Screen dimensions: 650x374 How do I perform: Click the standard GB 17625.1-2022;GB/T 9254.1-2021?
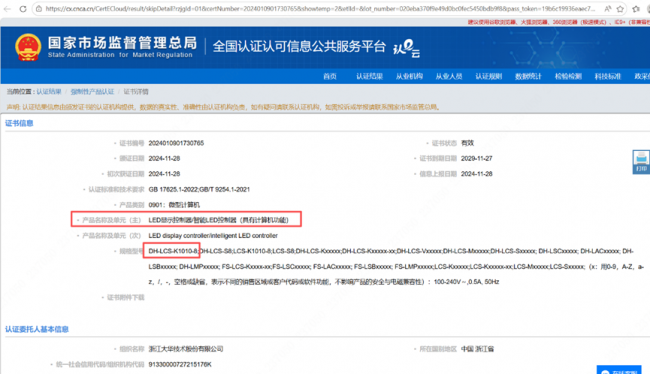point(199,189)
